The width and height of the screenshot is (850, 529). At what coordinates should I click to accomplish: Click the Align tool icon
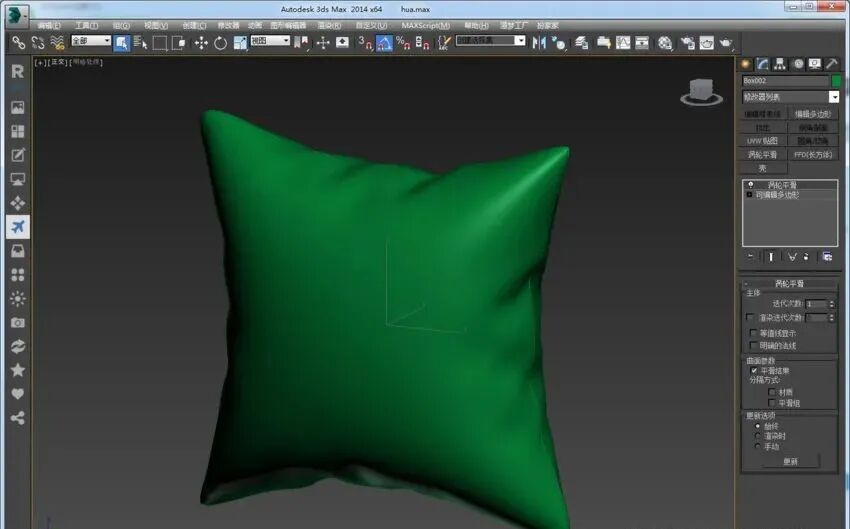pos(558,43)
